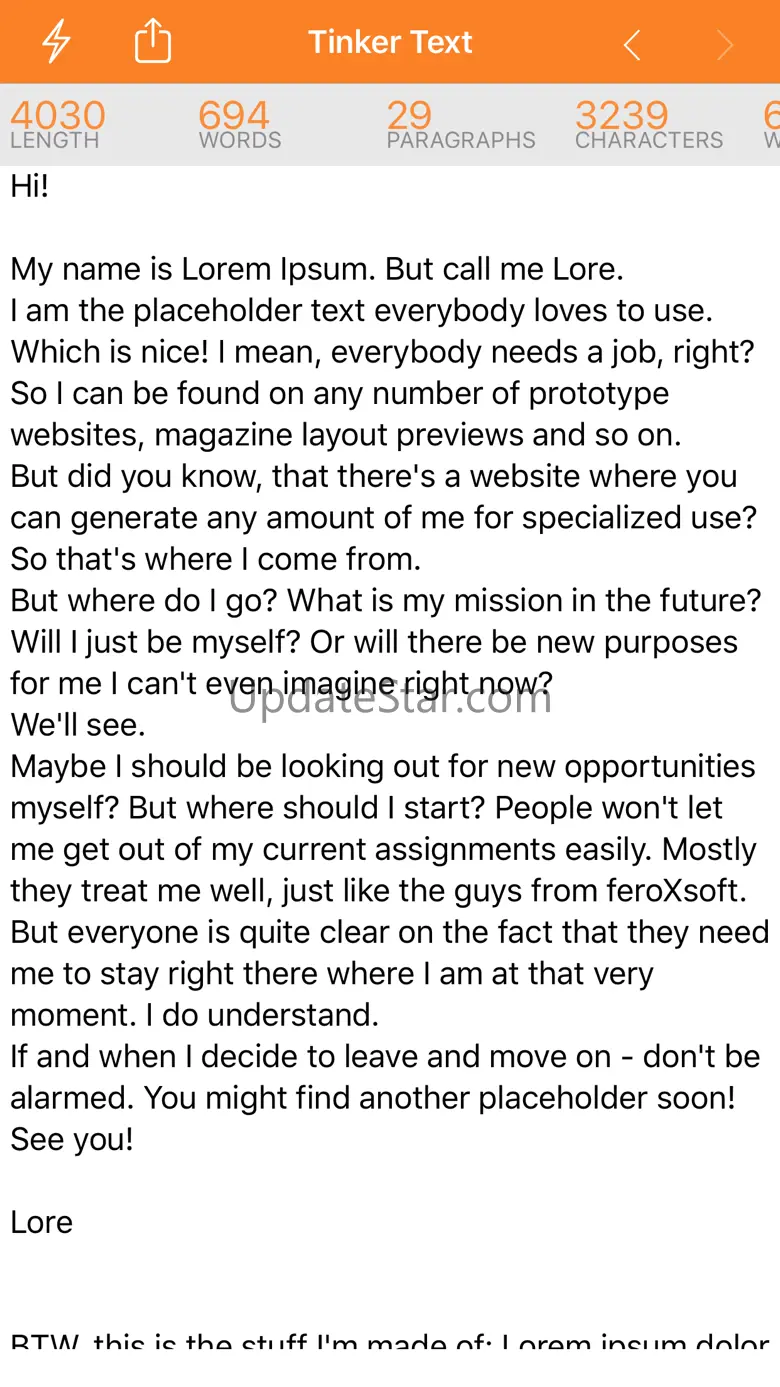Place cursor on the "See you!" line
780x1387 pixels.
[x=72, y=1140]
